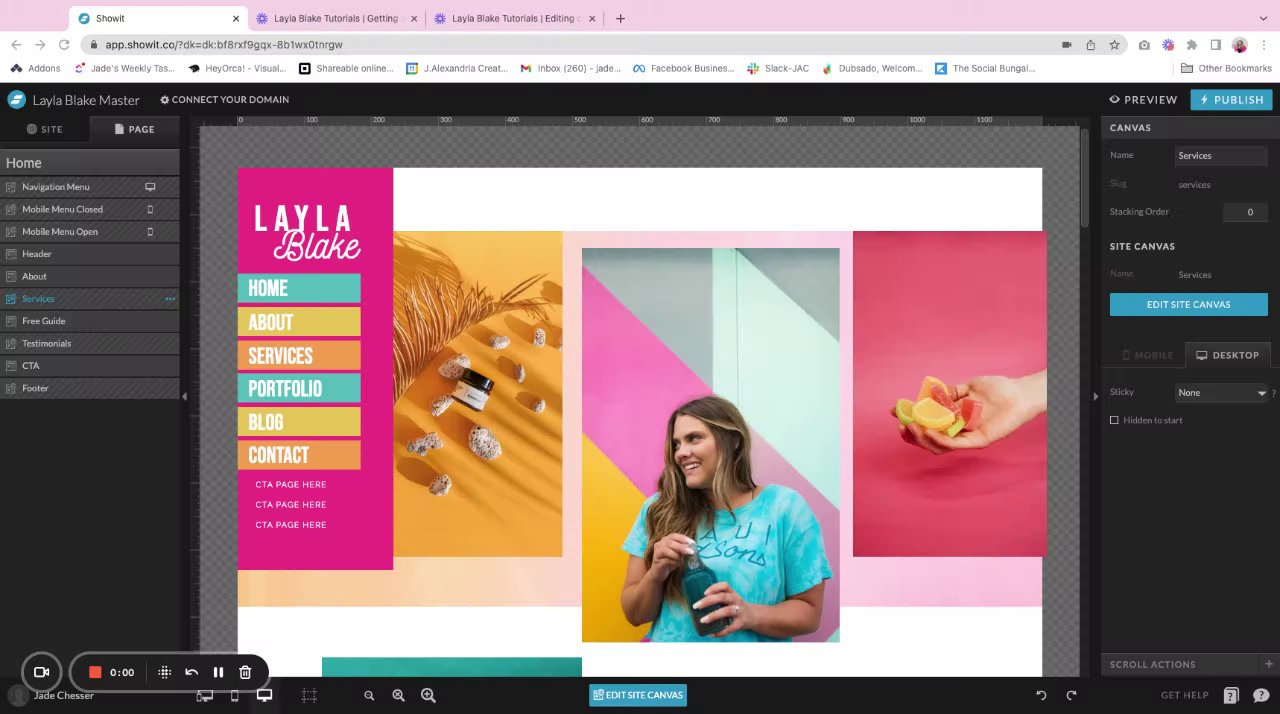This screenshot has width=1280, height=714.
Task: Collapse the left panel with the arrow handle
Action: (x=184, y=397)
